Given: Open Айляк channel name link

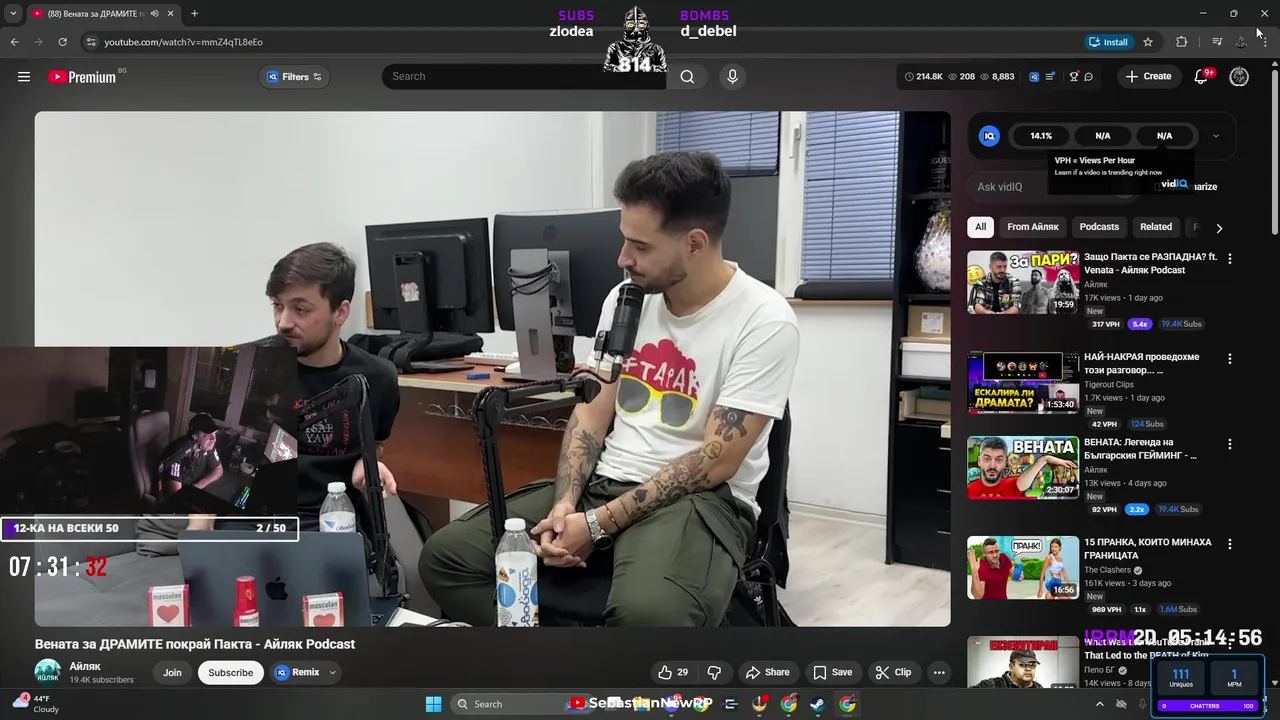Looking at the screenshot, I should coord(85,666).
